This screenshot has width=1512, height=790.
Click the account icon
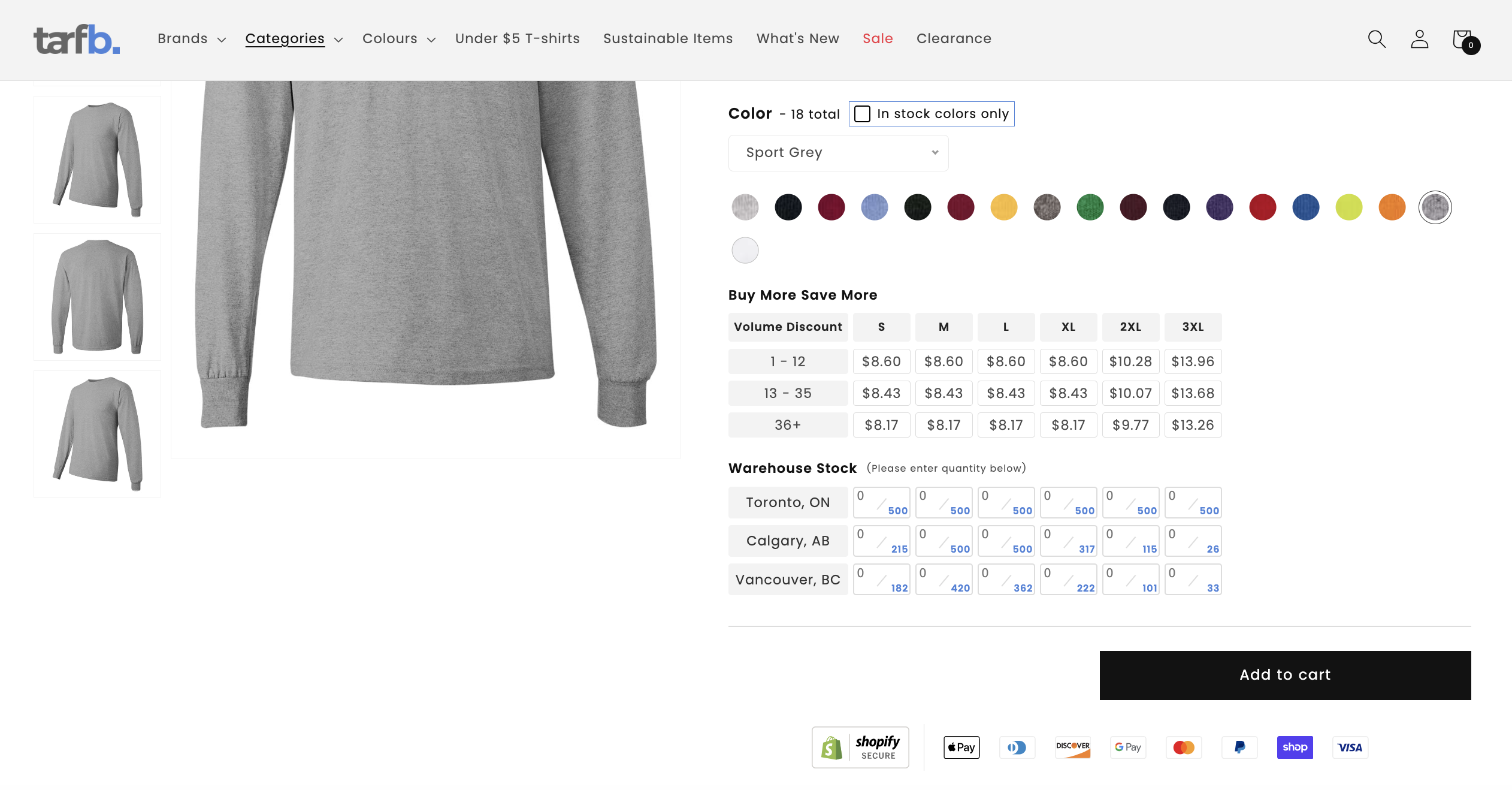pos(1419,39)
